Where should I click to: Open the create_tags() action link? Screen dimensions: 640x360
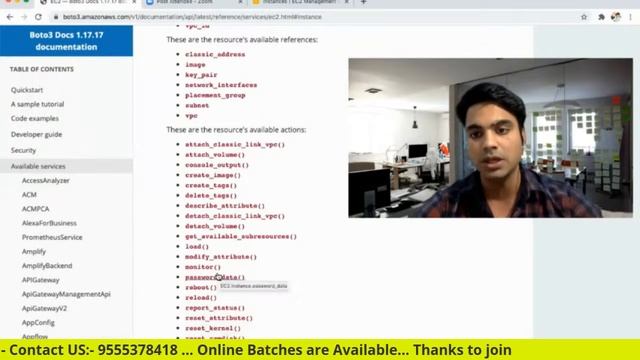click(211, 185)
